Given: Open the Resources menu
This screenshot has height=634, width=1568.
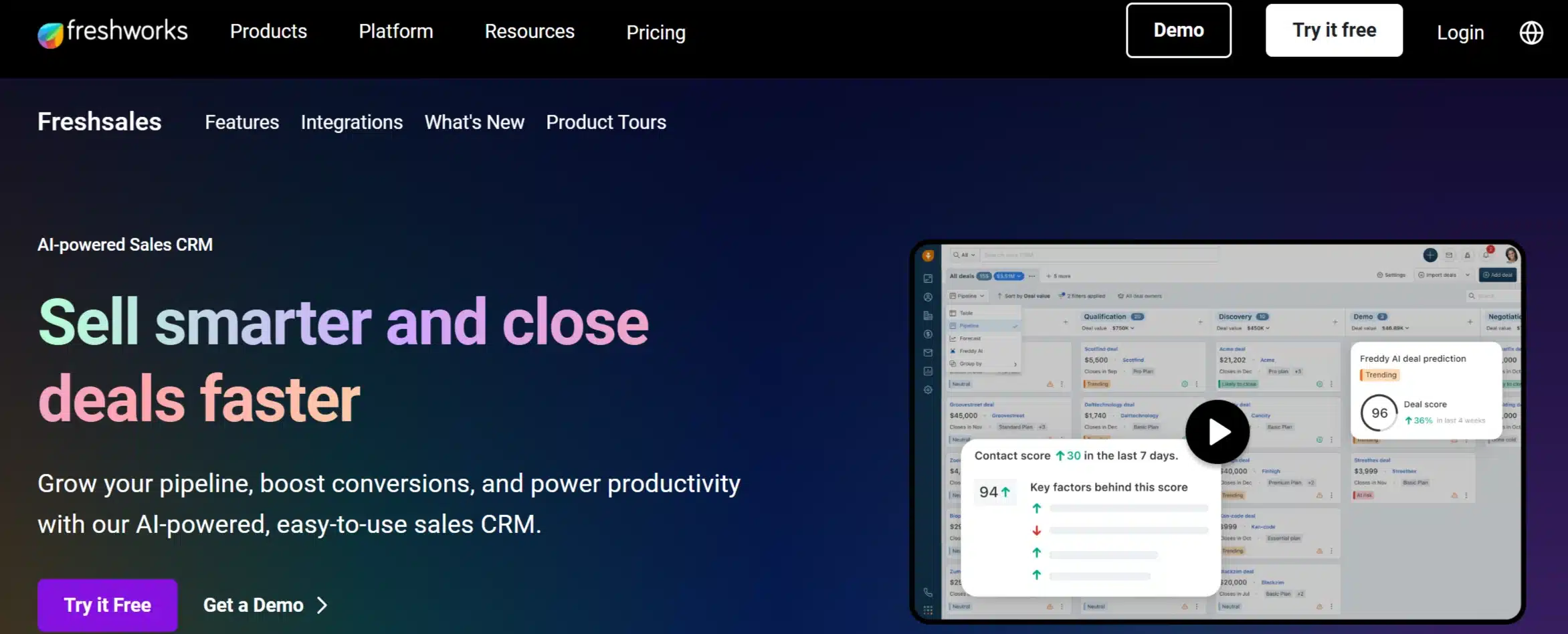Looking at the screenshot, I should pyautogui.click(x=530, y=31).
